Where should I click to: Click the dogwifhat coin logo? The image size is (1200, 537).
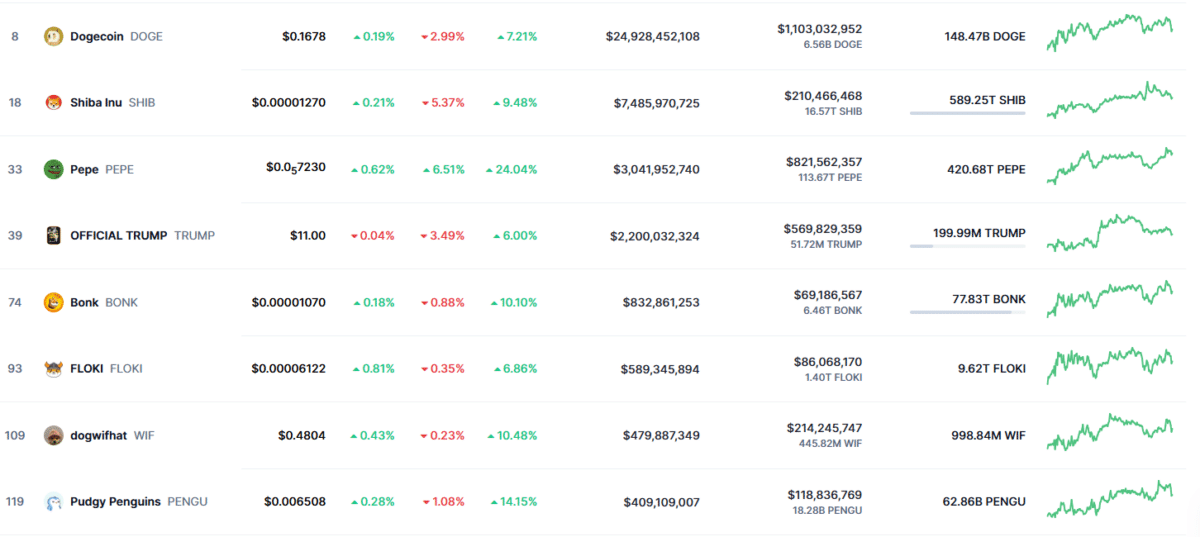pyautogui.click(x=54, y=435)
